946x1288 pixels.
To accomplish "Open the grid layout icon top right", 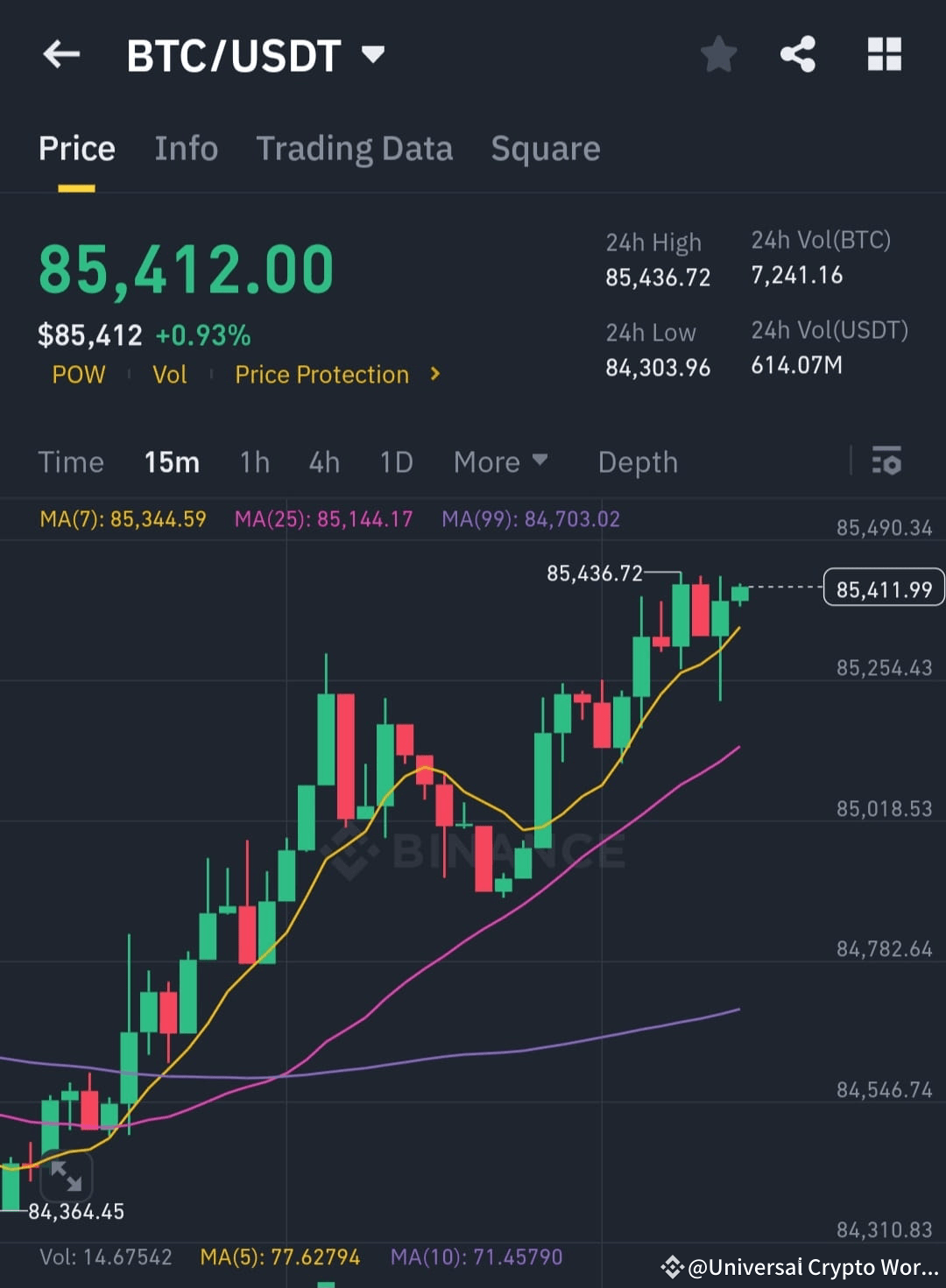I will [x=884, y=54].
